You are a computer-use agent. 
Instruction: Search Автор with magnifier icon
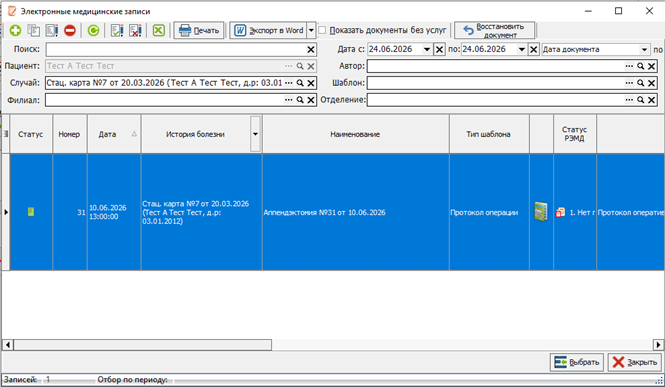[x=641, y=66]
